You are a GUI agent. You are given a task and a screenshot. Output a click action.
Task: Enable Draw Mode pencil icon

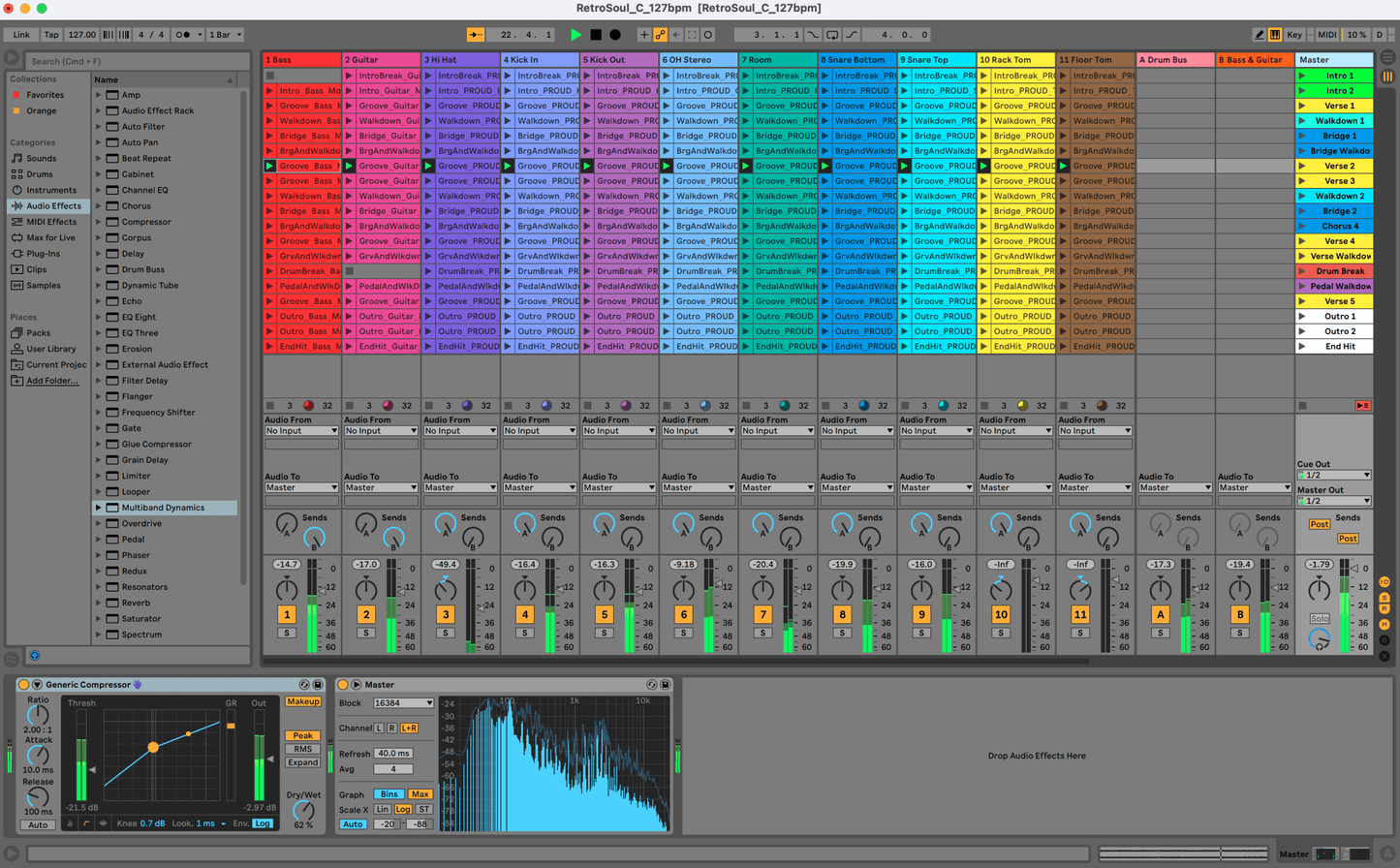coord(1259,35)
